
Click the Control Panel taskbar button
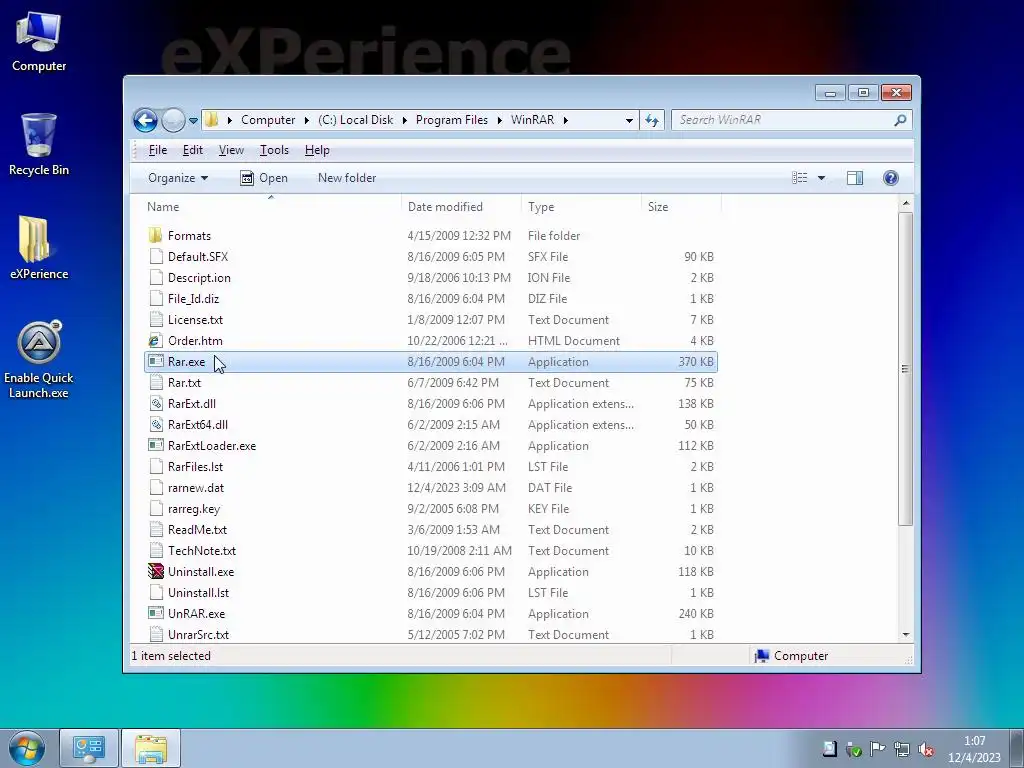(89, 748)
